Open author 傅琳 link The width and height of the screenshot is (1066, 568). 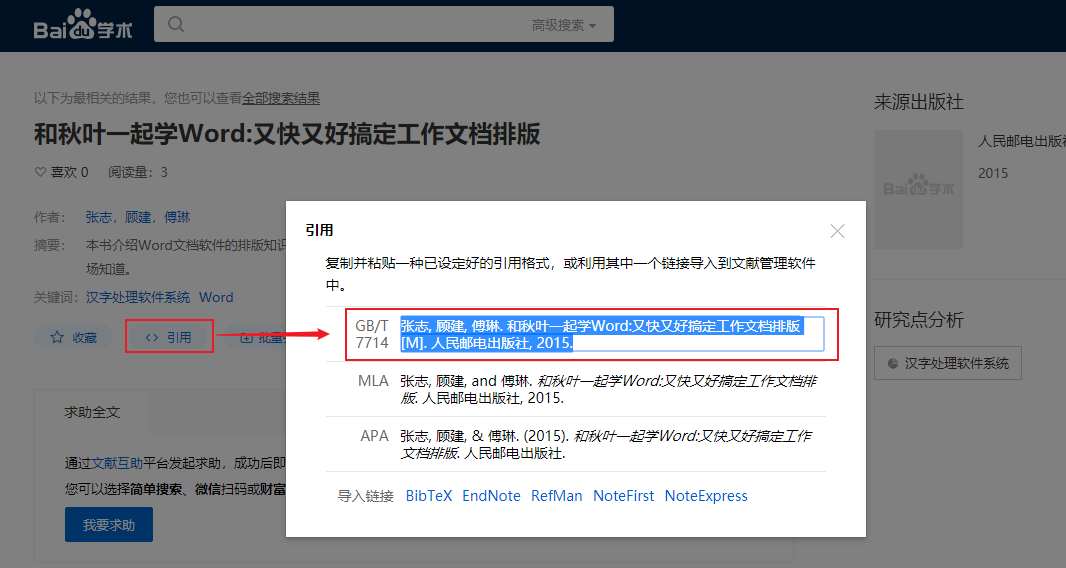[x=177, y=217]
